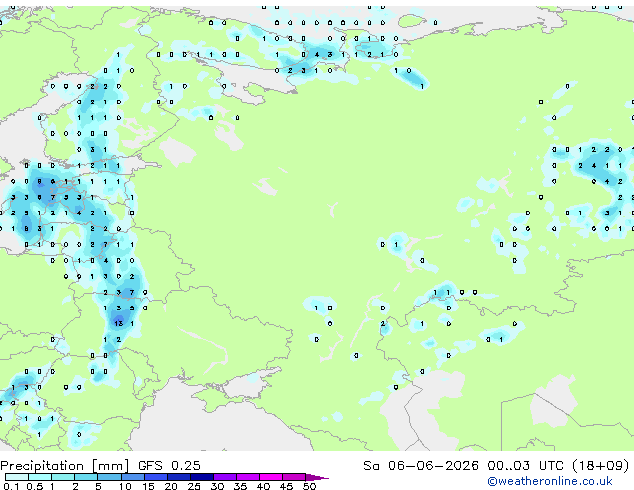Open the weatheronline.co.uk copyright link
This screenshot has height=490, width=634.
click(x=550, y=481)
